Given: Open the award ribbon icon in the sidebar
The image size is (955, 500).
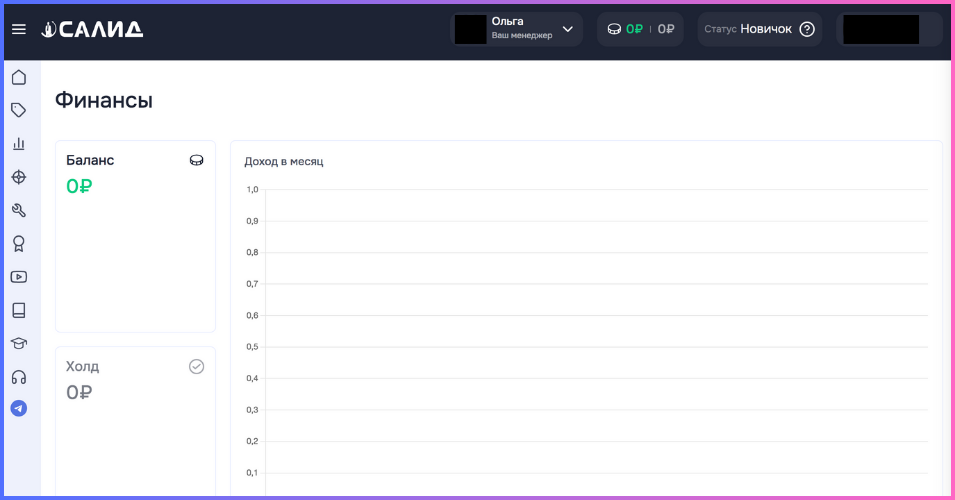Looking at the screenshot, I should [19, 244].
